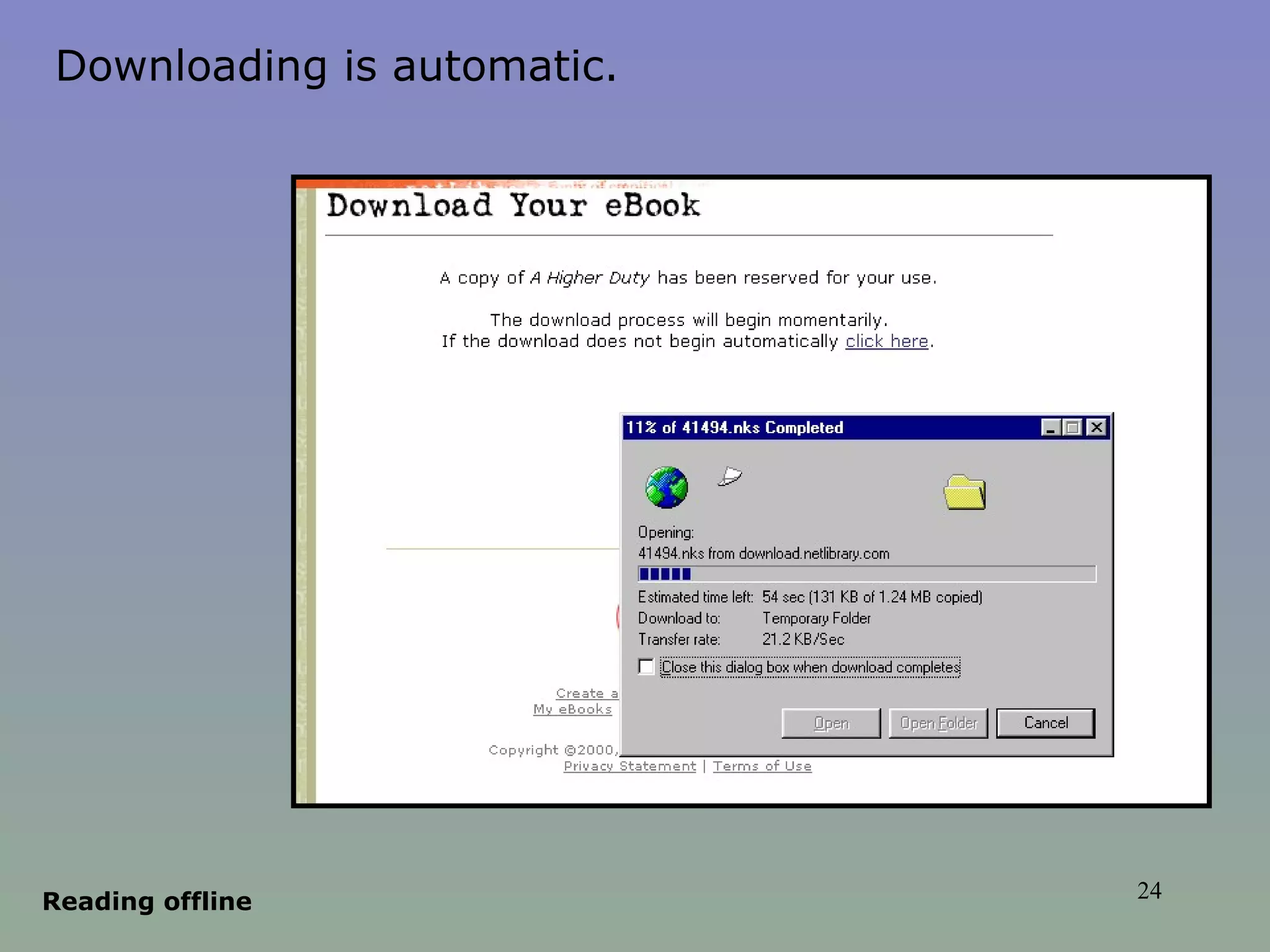Click the greyed-out Open Folder button
The width and height of the screenshot is (1270, 952).
coord(938,723)
